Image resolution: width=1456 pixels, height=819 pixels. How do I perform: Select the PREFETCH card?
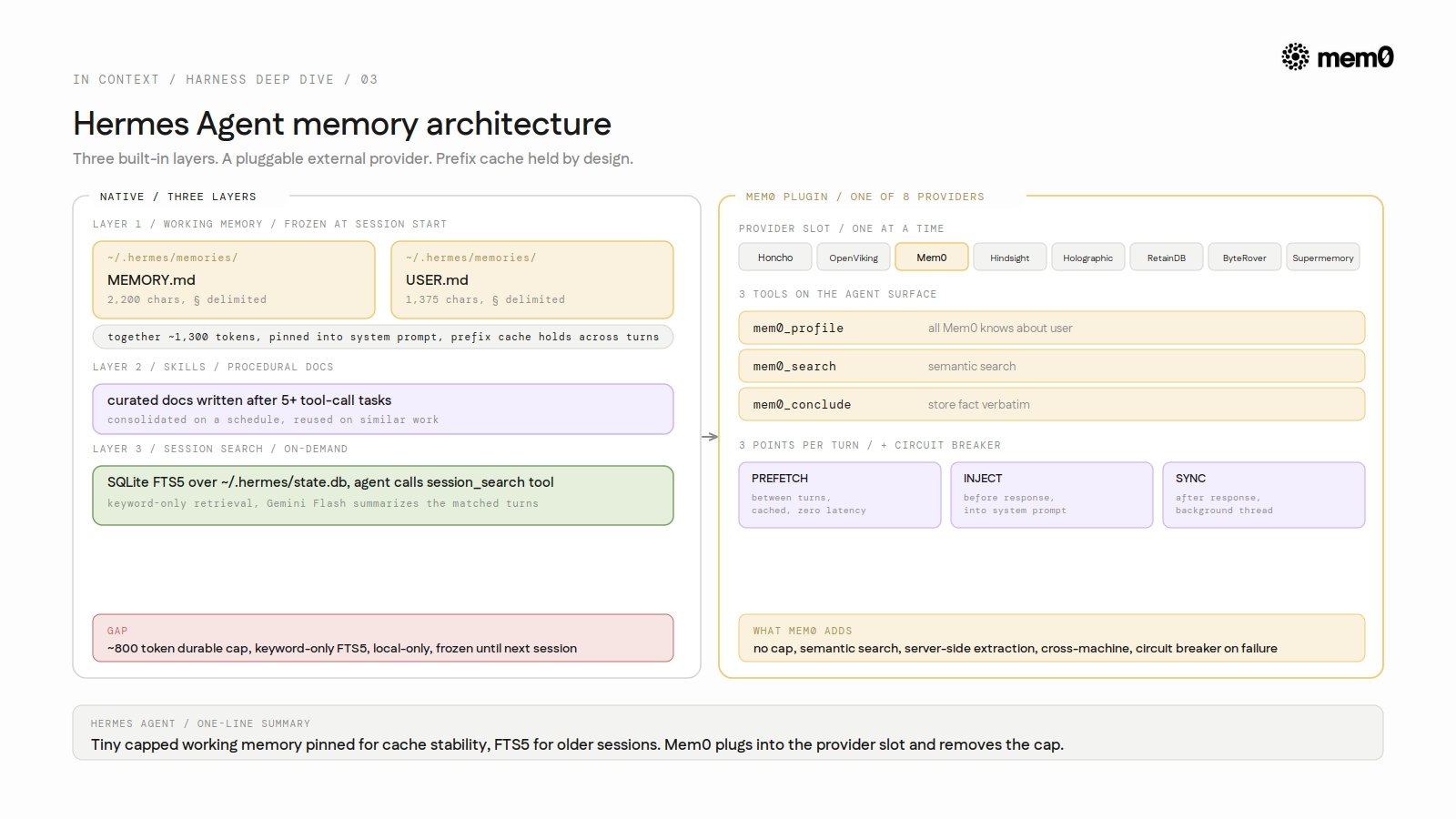tap(840, 495)
